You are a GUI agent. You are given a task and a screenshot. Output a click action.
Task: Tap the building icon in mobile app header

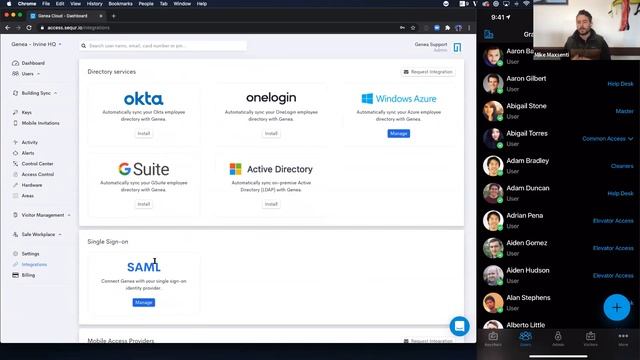click(489, 34)
